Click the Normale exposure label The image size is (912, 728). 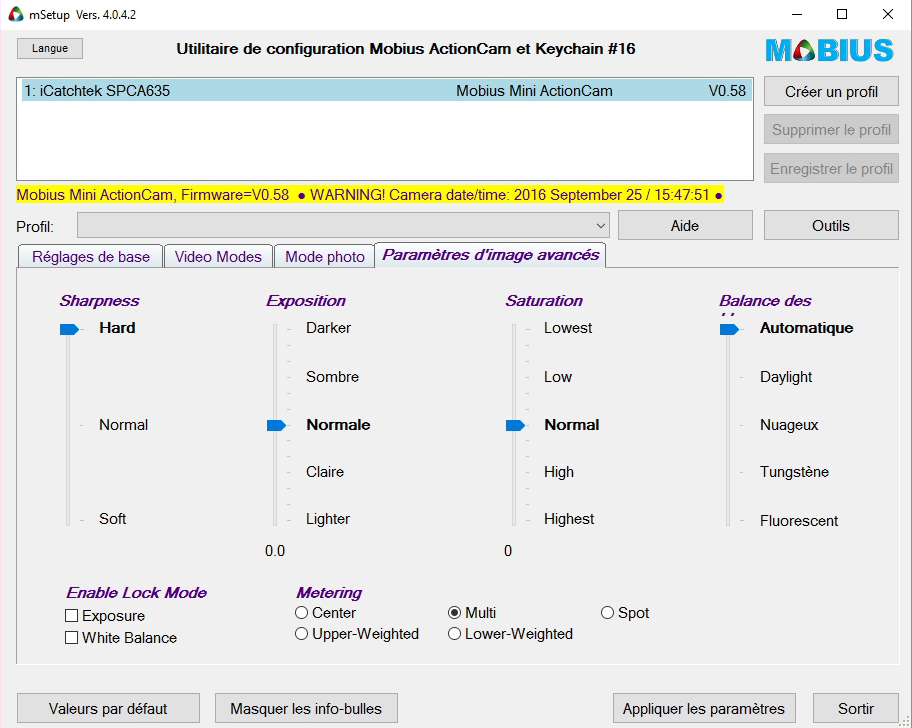[x=339, y=425]
